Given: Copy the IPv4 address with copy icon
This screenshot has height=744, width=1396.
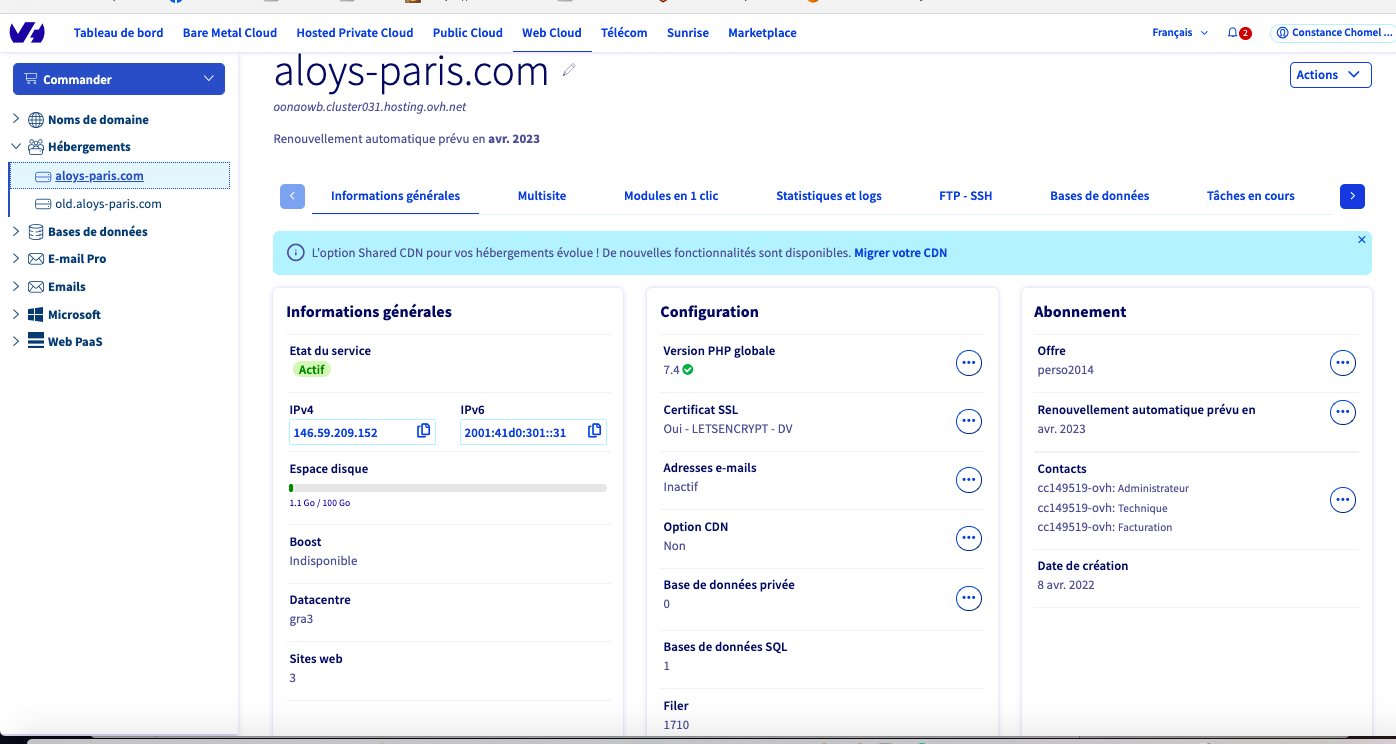Looking at the screenshot, I should 423,431.
